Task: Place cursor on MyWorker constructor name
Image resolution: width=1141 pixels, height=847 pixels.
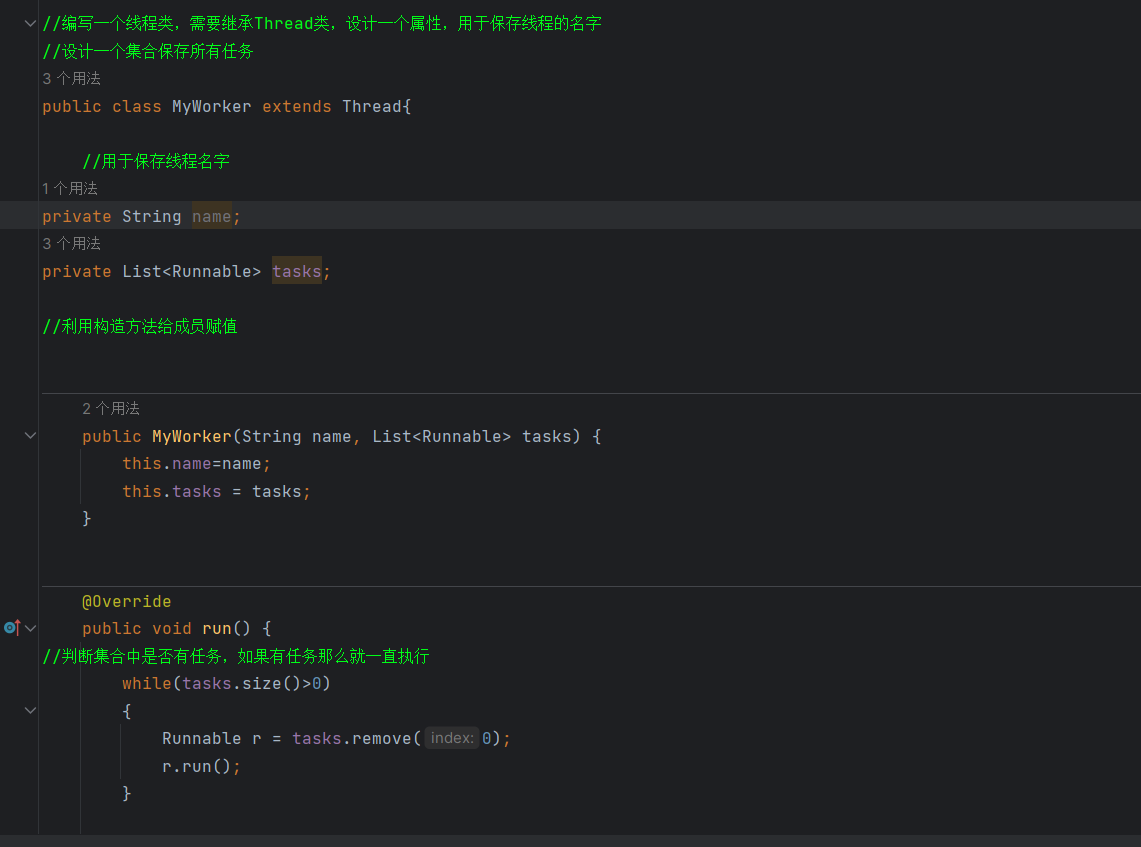Action: 191,436
